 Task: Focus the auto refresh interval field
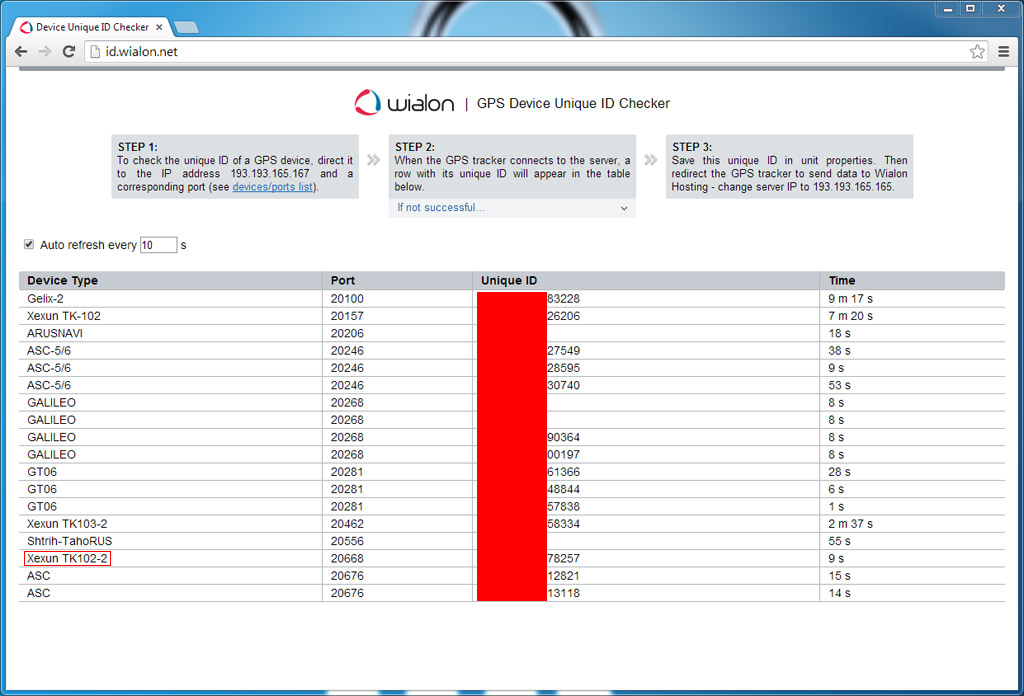pyautogui.click(x=159, y=245)
